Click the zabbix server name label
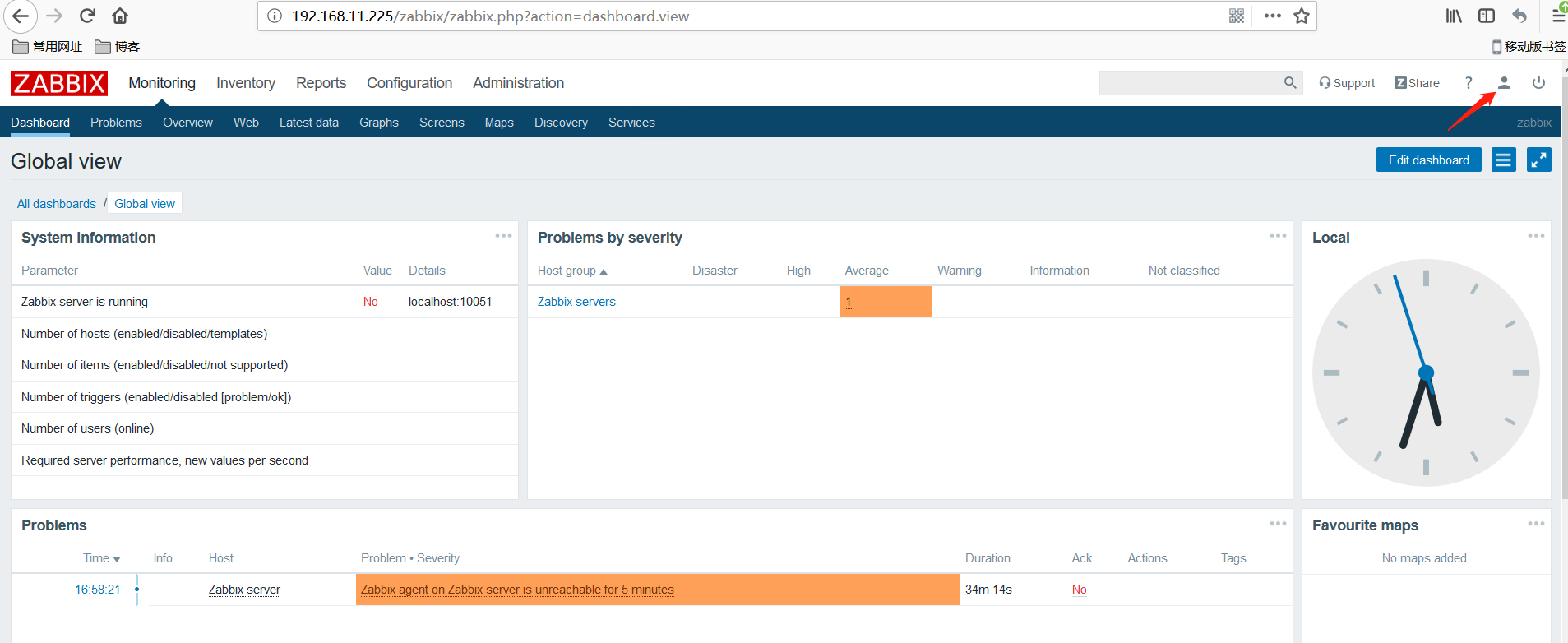 tap(1534, 123)
